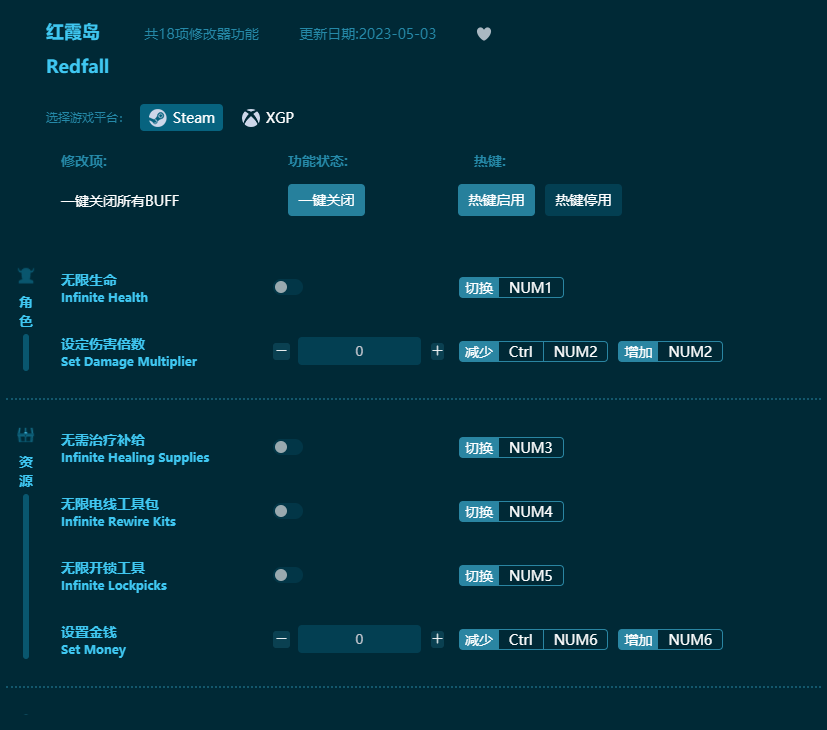Select the 角色 character sidebar icon
Viewport: 827px width, 730px height.
[x=24, y=277]
